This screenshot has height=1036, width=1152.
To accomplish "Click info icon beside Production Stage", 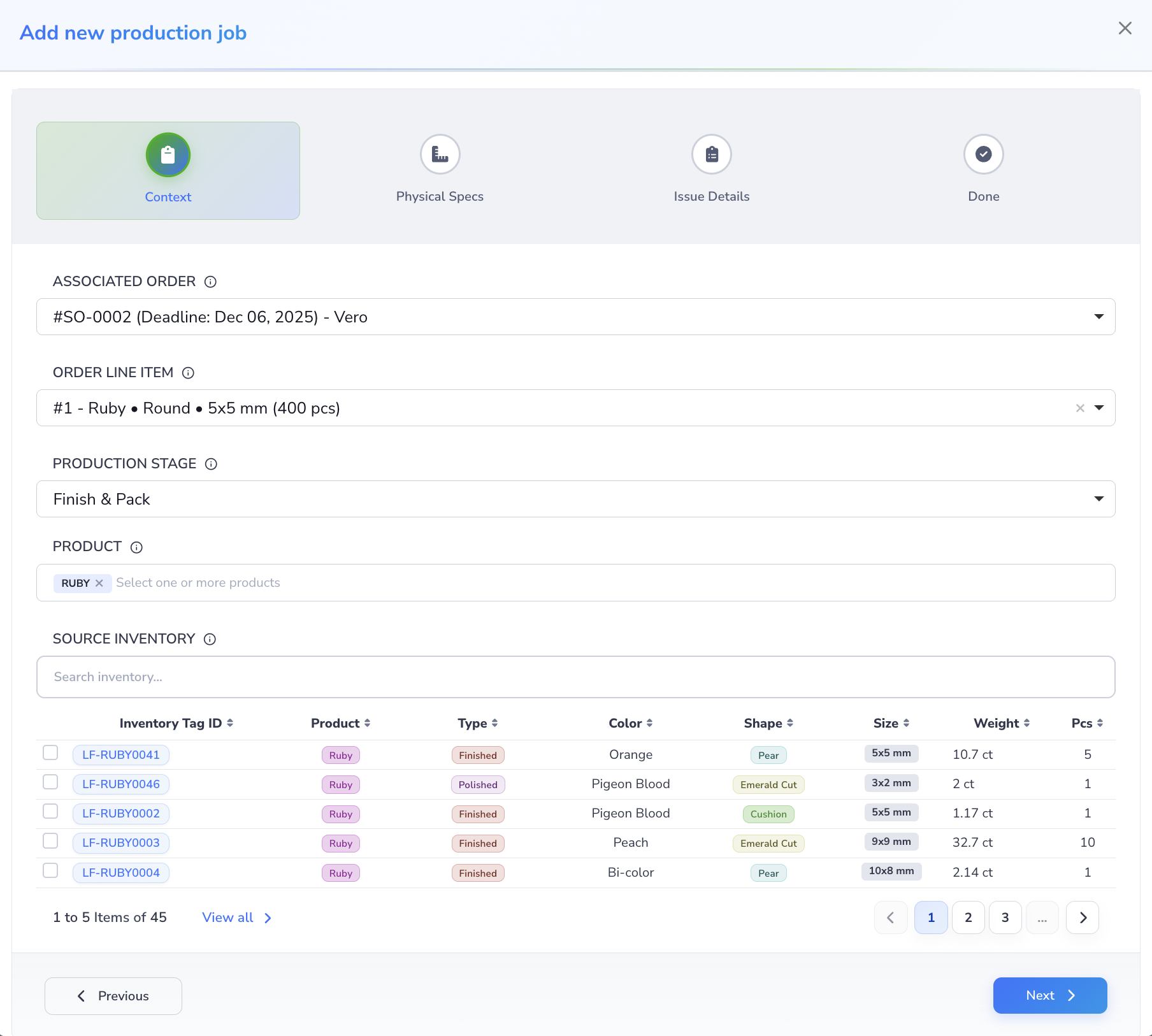I will (x=211, y=464).
